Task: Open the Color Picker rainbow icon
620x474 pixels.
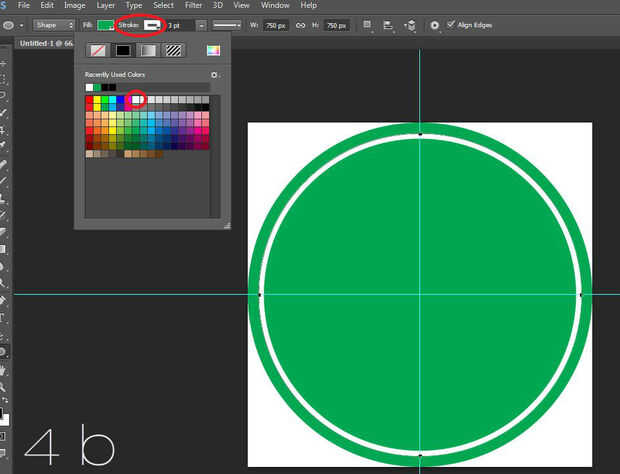Action: coord(213,50)
